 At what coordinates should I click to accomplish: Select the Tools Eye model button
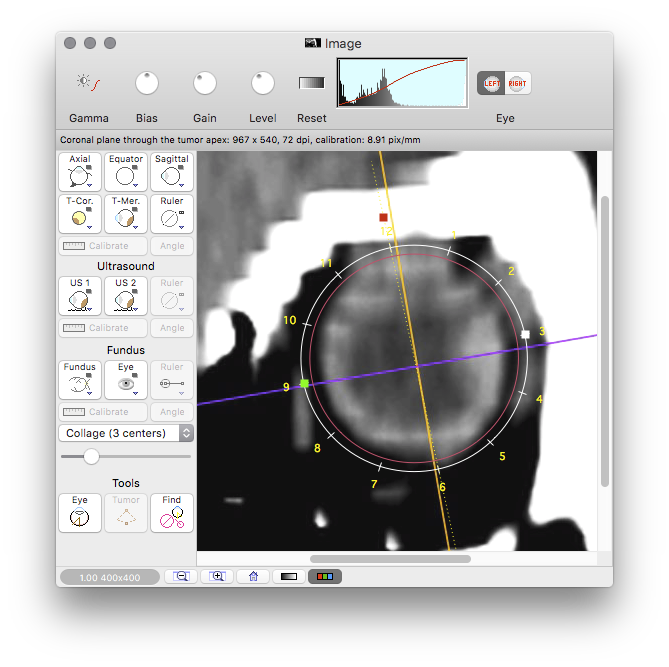tap(80, 513)
